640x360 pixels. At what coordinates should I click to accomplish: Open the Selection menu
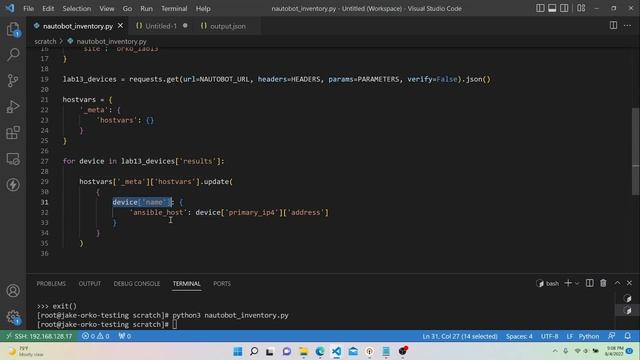point(76,8)
